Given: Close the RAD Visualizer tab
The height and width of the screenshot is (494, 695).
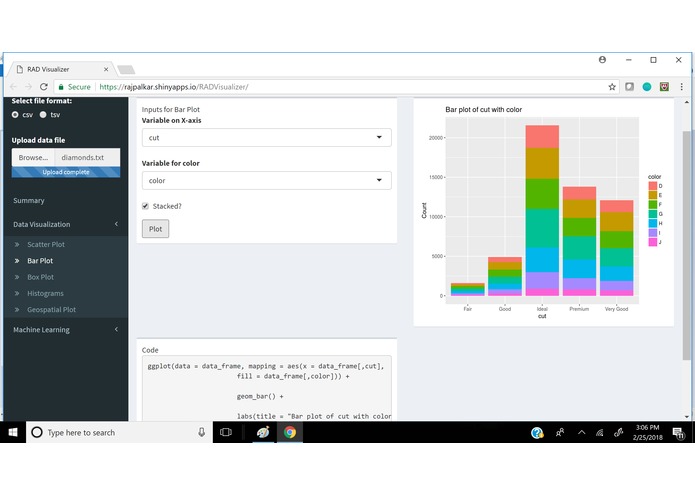Looking at the screenshot, I should pos(106,70).
